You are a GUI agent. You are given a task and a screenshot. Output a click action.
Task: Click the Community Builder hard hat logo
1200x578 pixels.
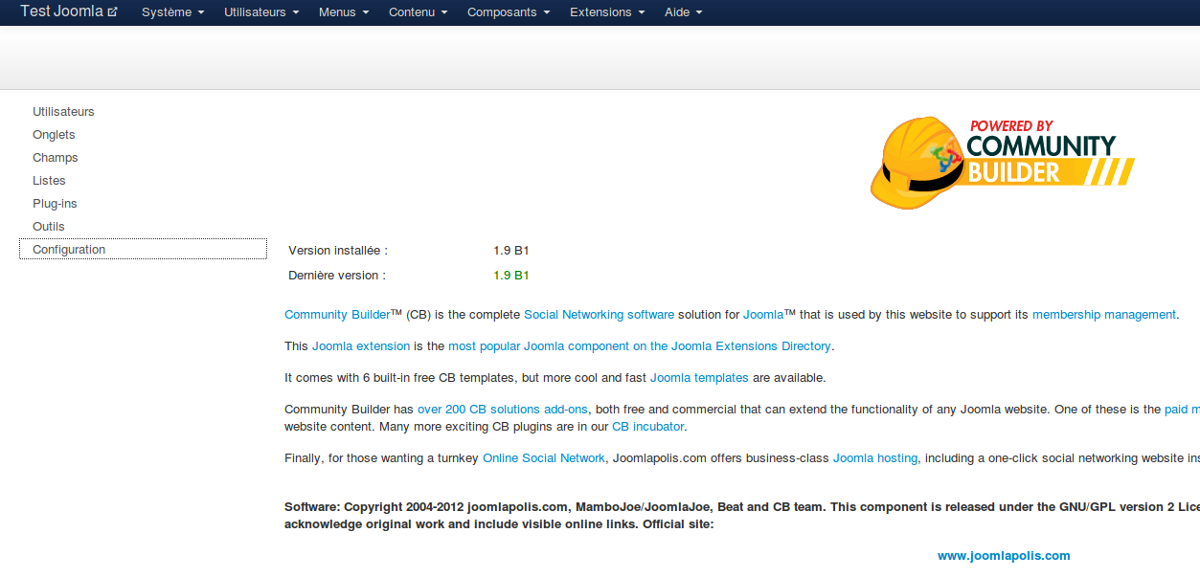tap(1001, 160)
